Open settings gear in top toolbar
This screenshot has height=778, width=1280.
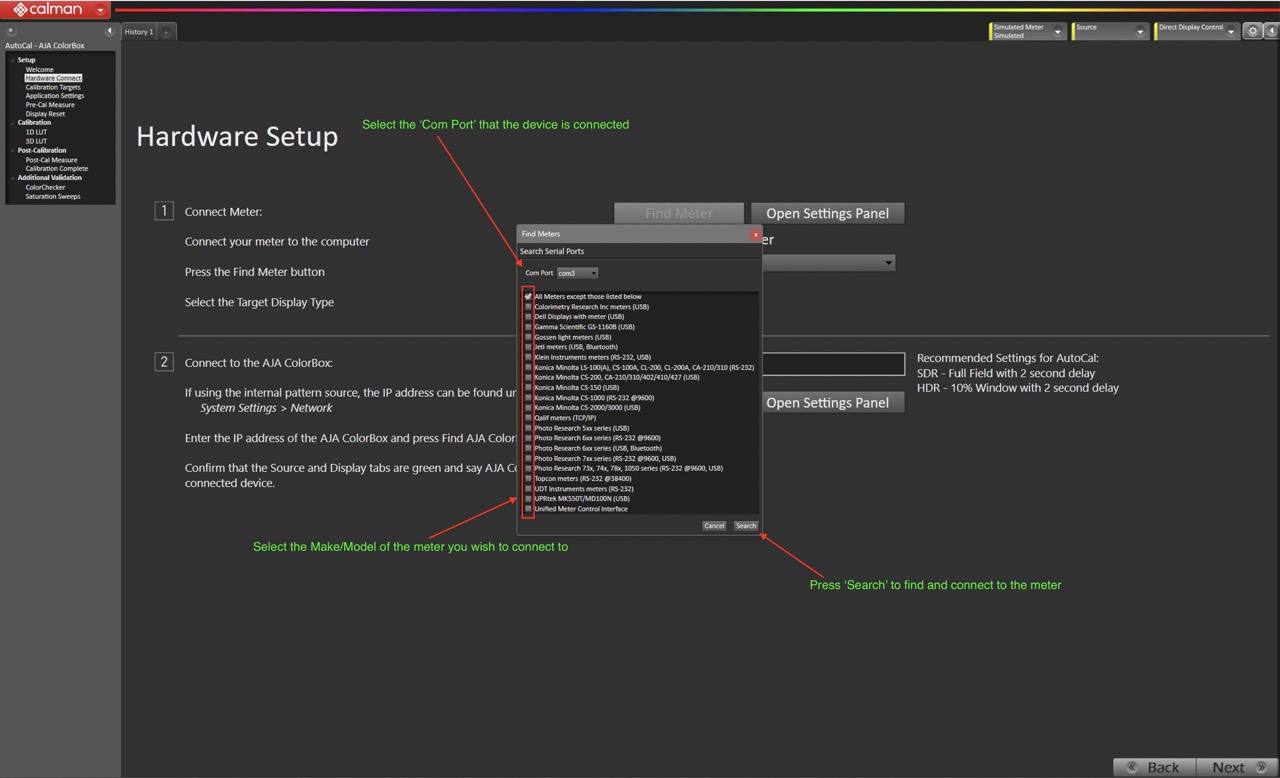[x=1252, y=32]
